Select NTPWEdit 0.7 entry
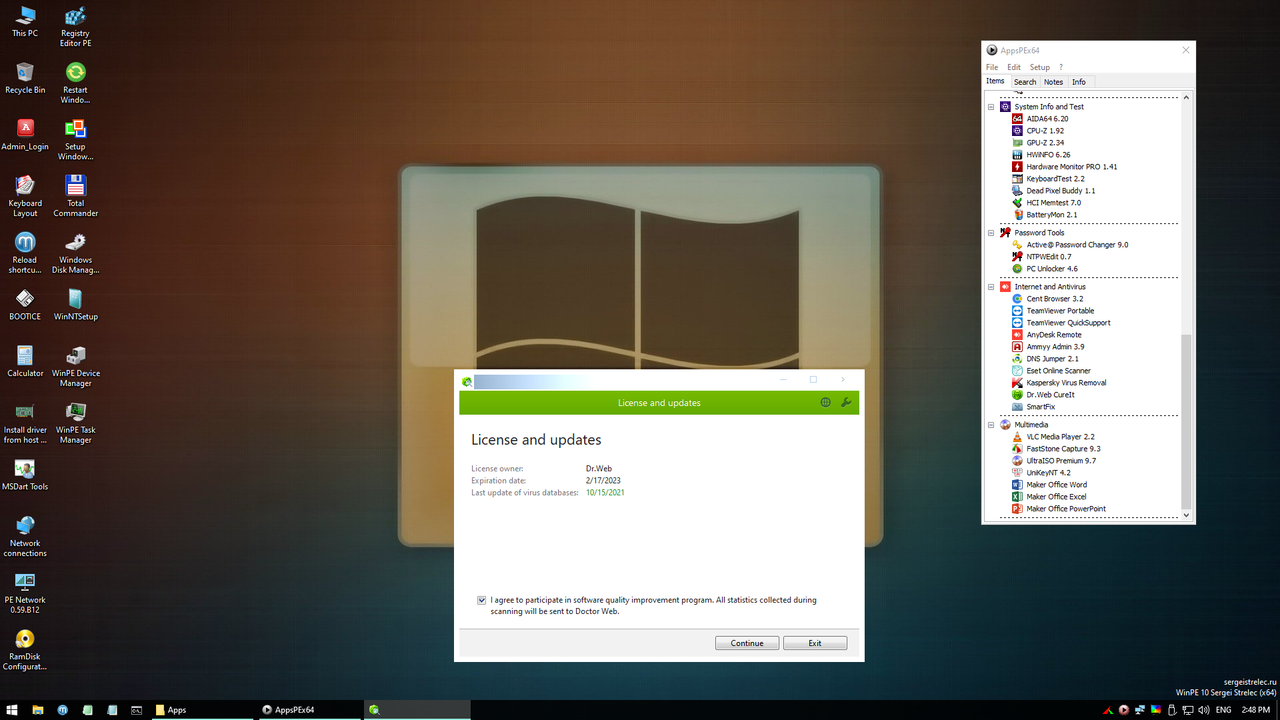The width and height of the screenshot is (1280, 720). (x=1041, y=256)
